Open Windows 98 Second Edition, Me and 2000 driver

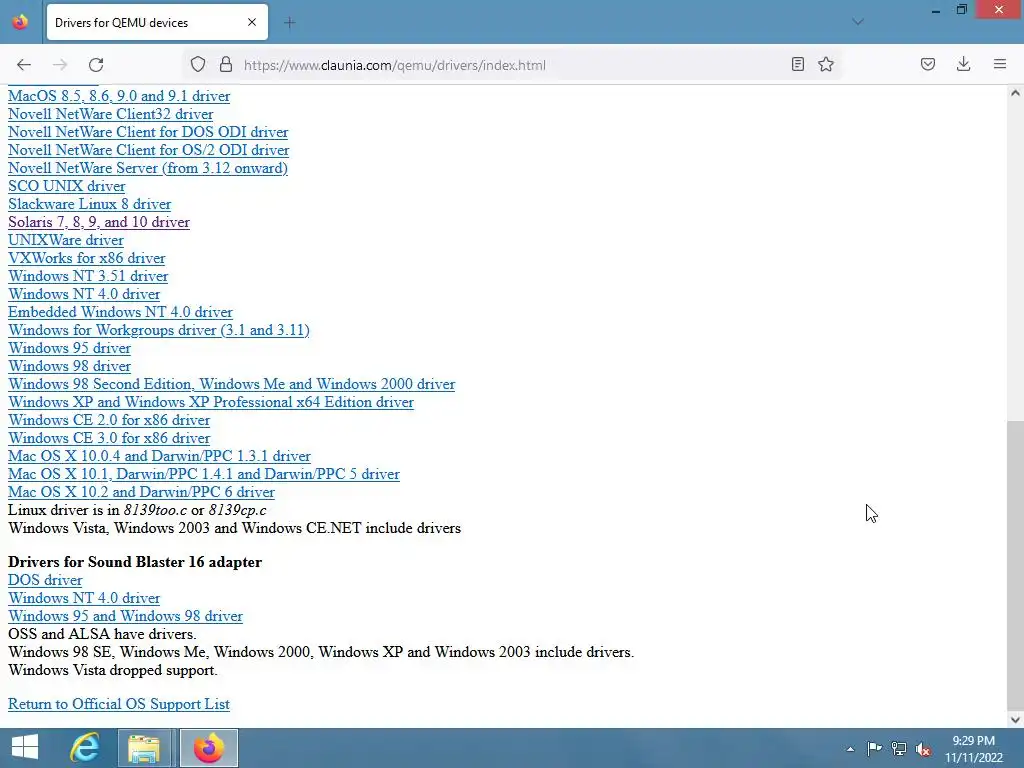(231, 384)
